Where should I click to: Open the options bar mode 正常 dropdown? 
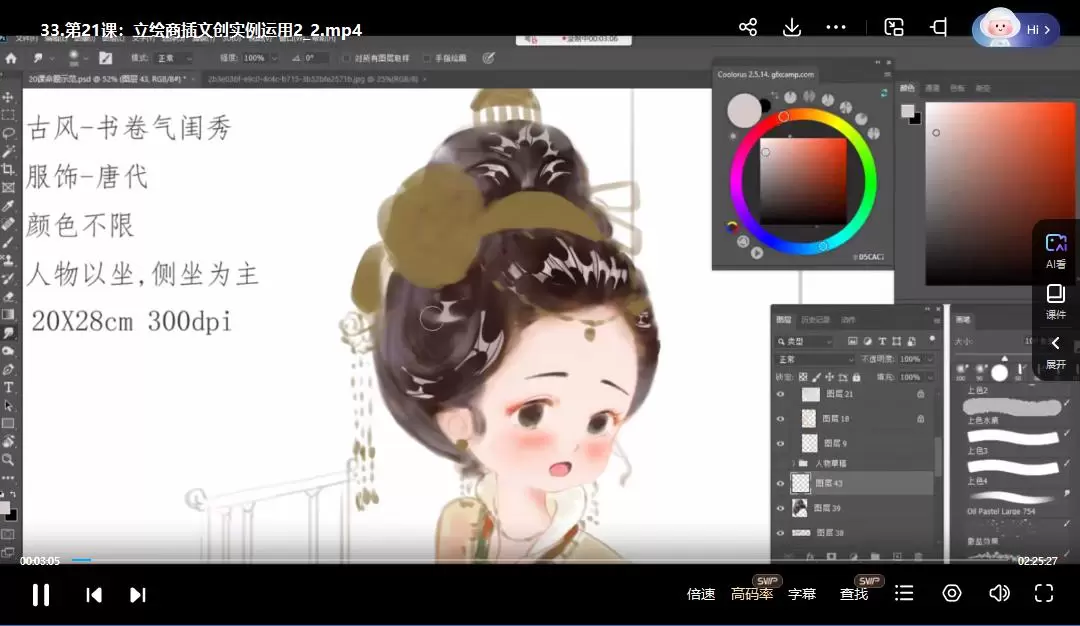pyautogui.click(x=174, y=59)
